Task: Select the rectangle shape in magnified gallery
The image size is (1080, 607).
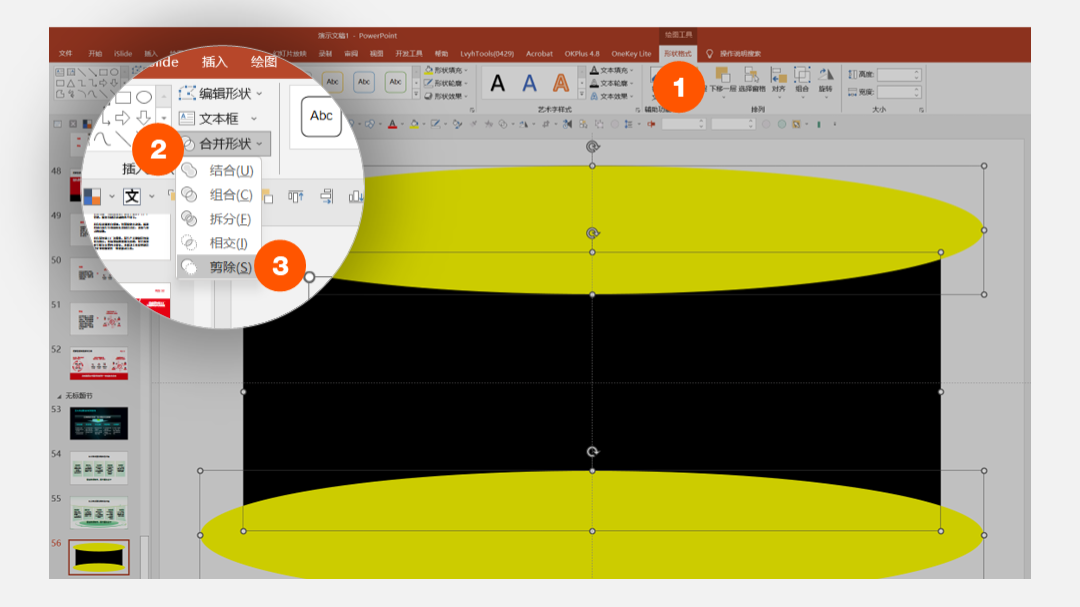Action: (x=123, y=96)
